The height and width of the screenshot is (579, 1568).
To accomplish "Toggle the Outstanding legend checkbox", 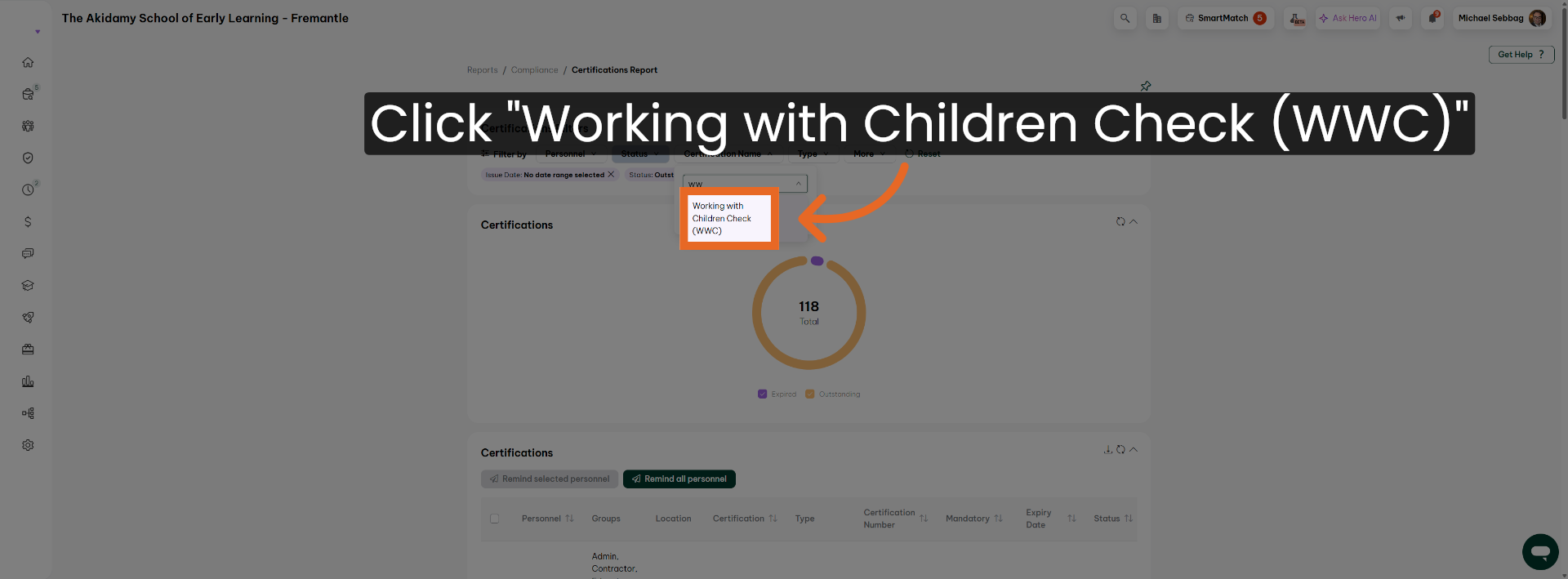I will (810, 394).
